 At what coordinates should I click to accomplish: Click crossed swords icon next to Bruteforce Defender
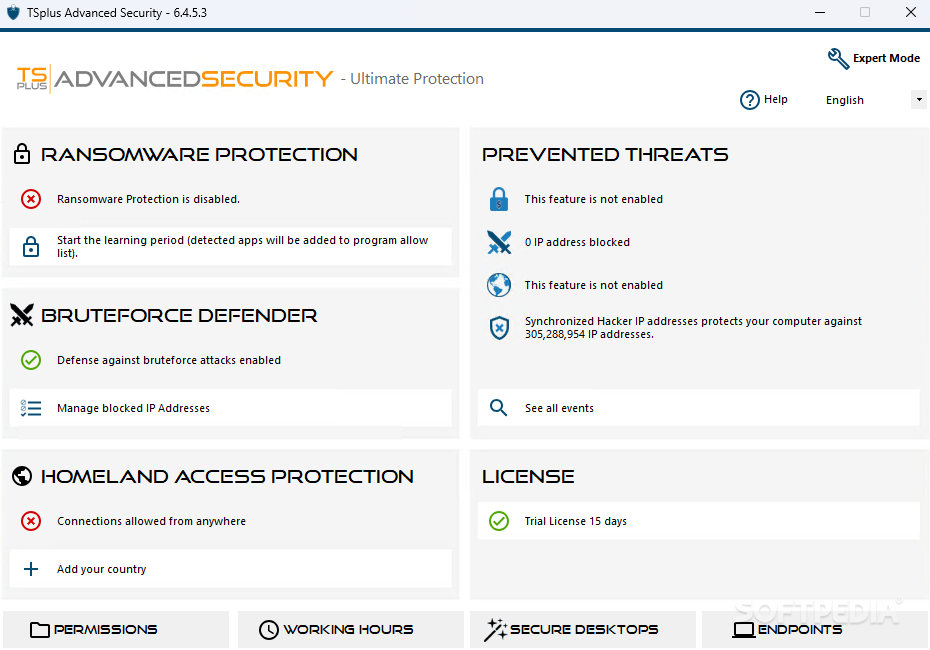point(22,315)
